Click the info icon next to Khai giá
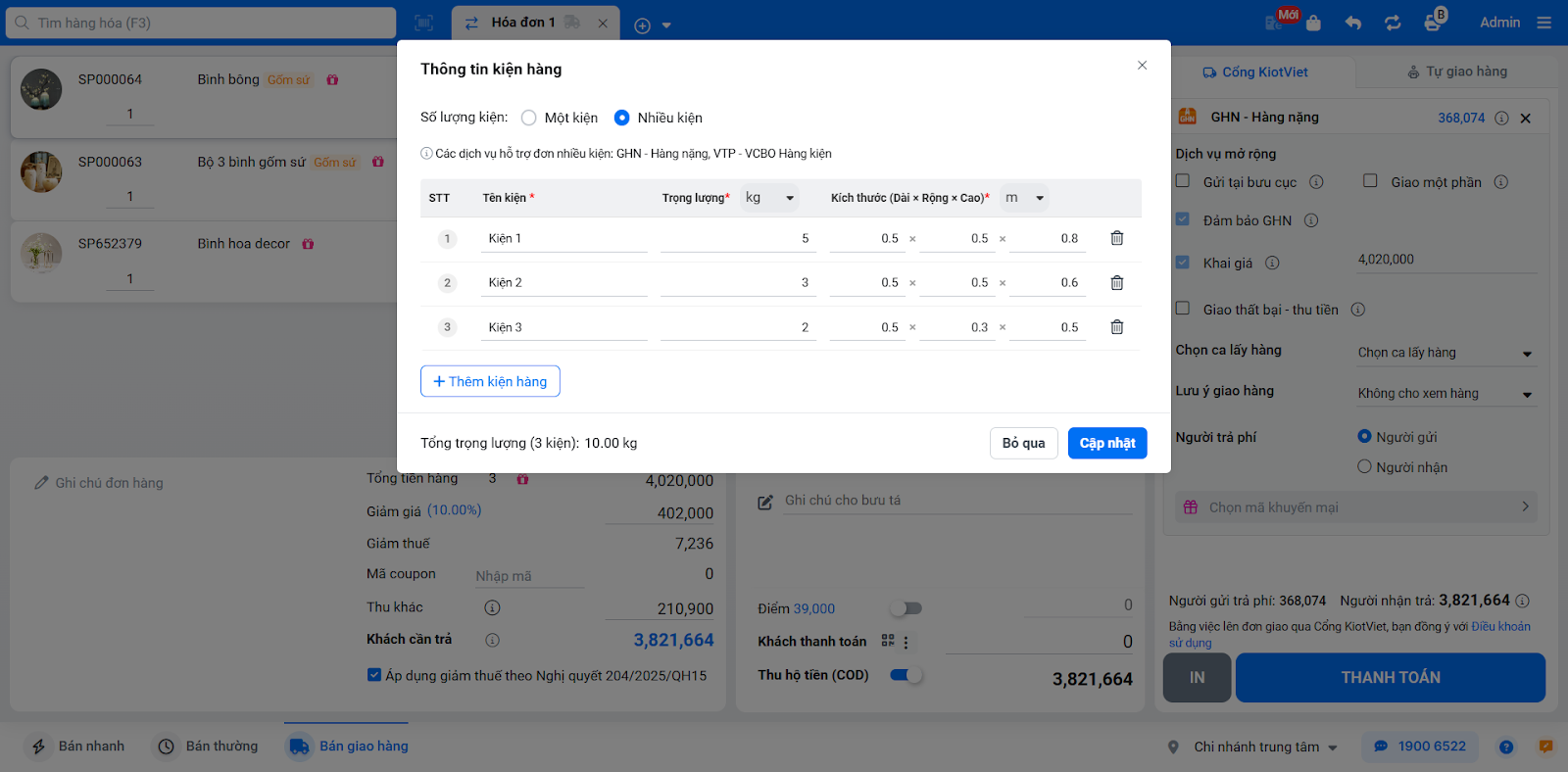Screen dimensions: 1568x772 [x=1272, y=263]
